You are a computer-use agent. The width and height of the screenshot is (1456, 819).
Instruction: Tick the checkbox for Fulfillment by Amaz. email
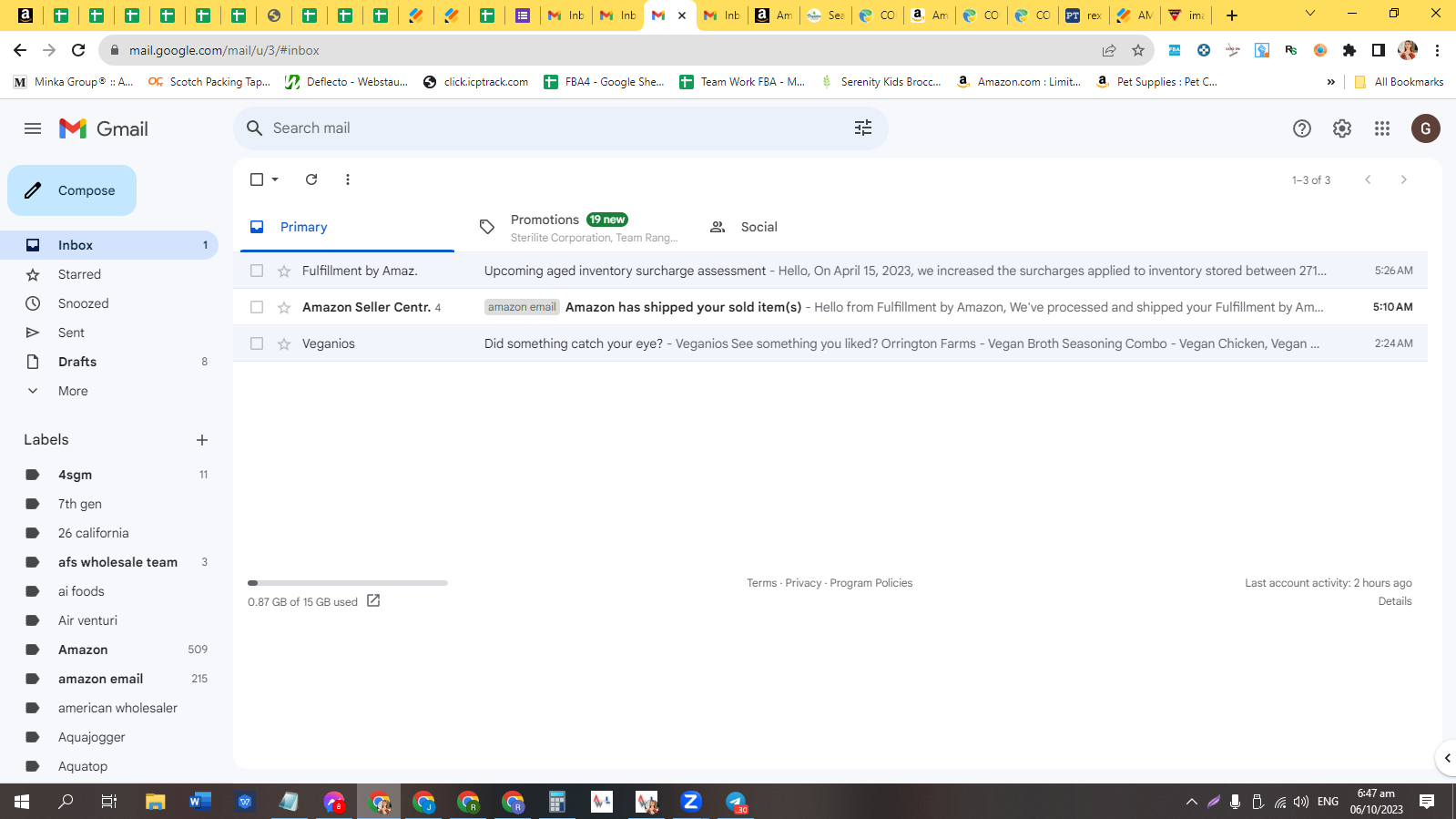pos(257,271)
